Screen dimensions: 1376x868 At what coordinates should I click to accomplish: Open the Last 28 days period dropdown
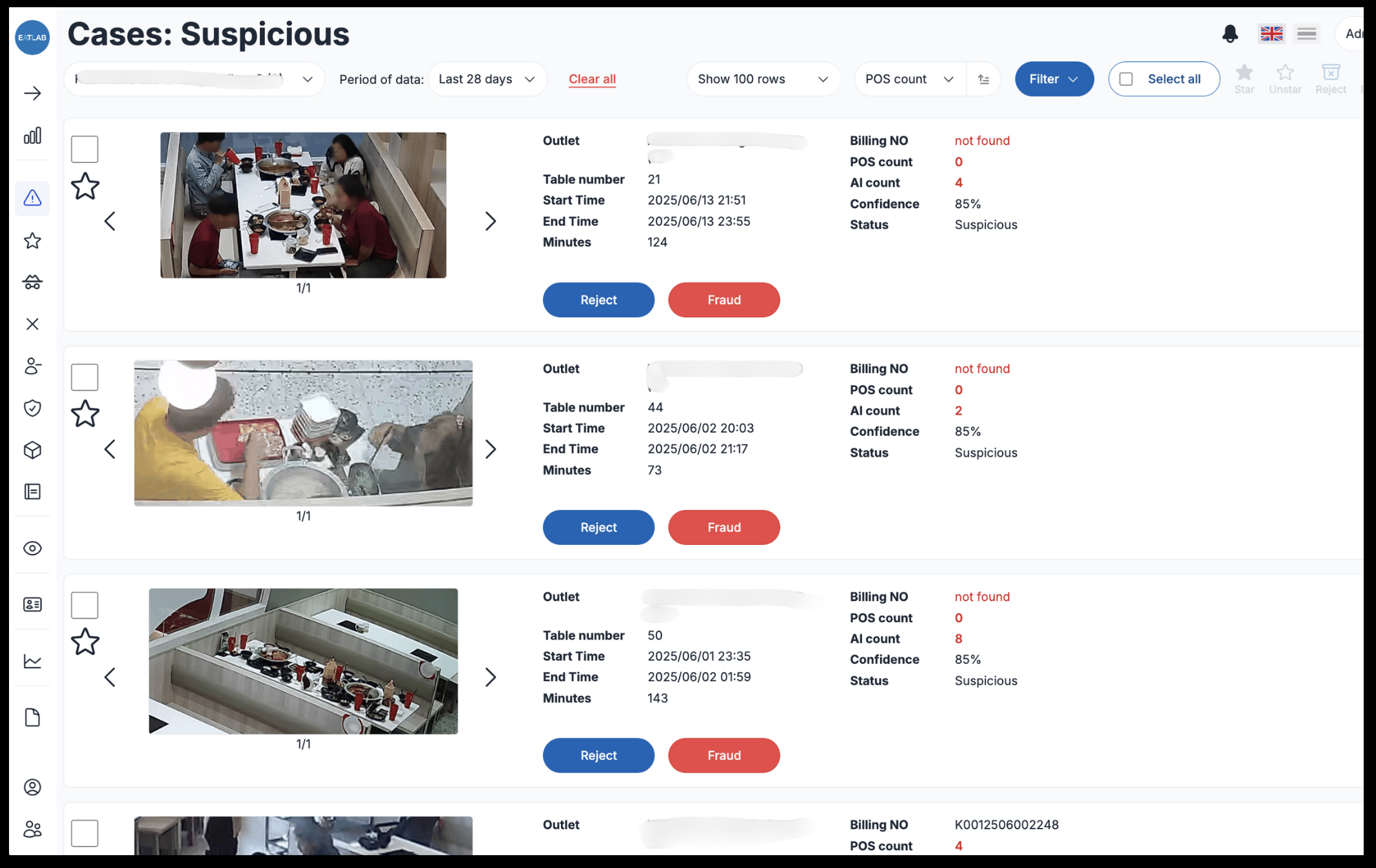tap(487, 79)
